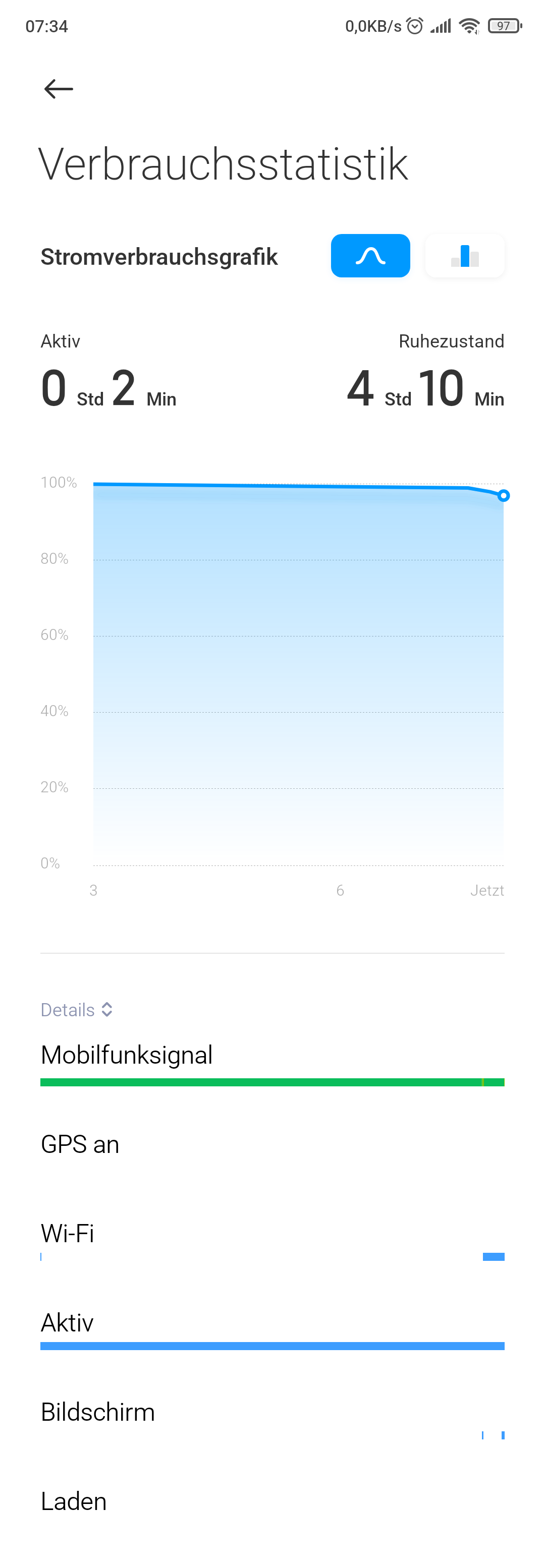Select the Bildschirm usage row

(x=97, y=1412)
